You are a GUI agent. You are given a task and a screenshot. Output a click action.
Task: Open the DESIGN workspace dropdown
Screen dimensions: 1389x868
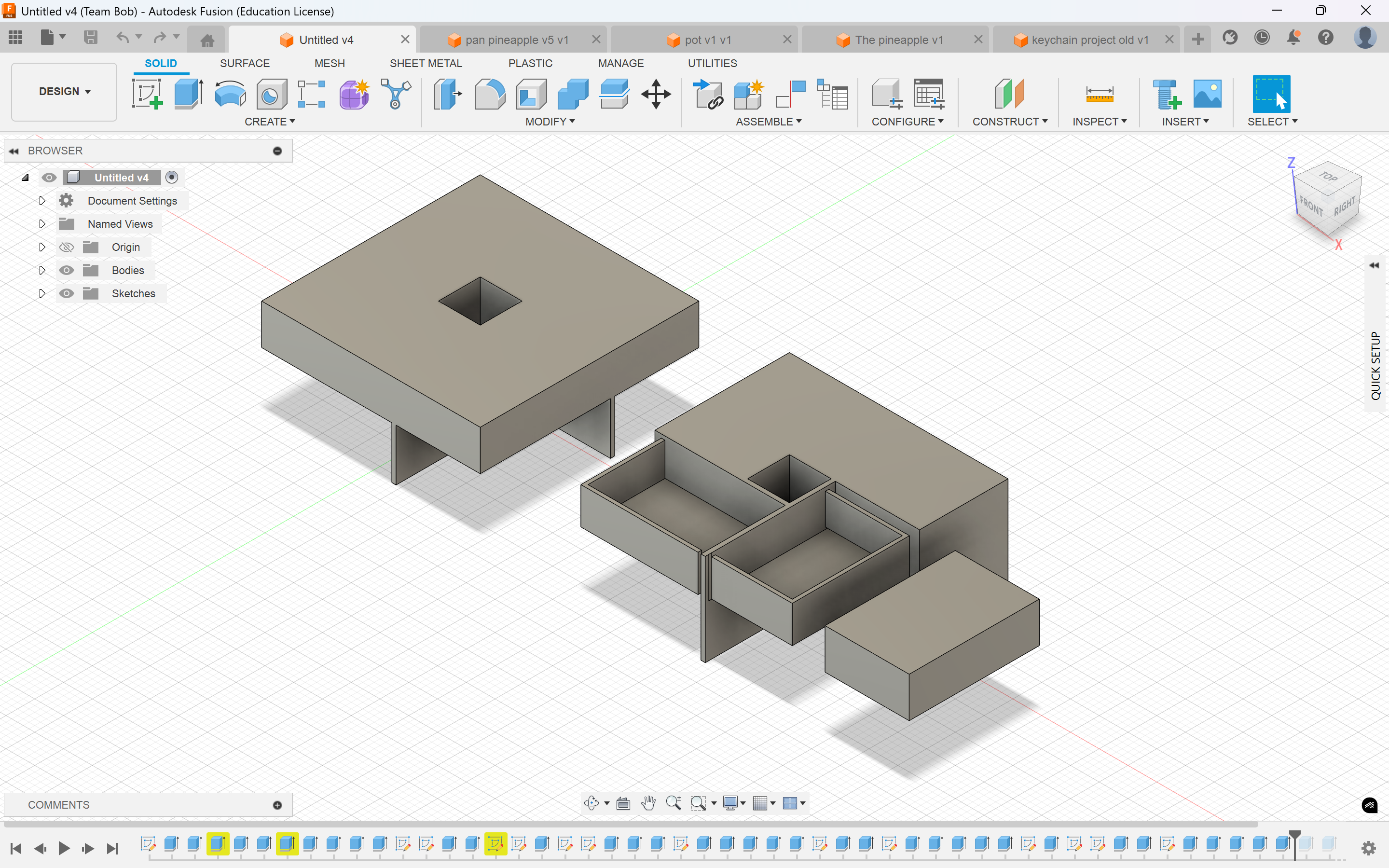[x=64, y=92]
